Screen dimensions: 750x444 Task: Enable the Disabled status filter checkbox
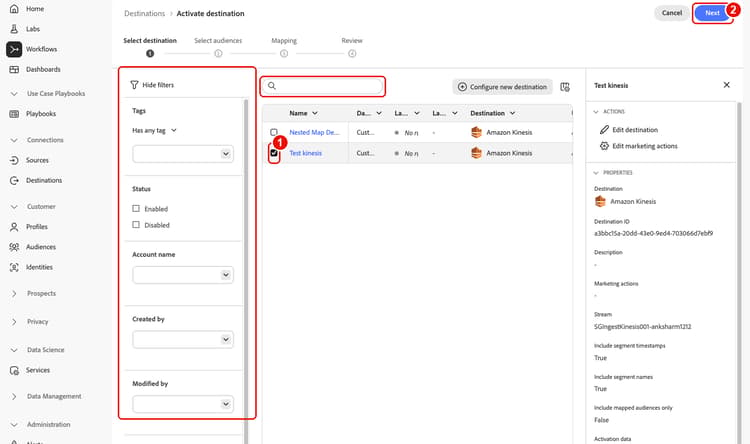136,224
